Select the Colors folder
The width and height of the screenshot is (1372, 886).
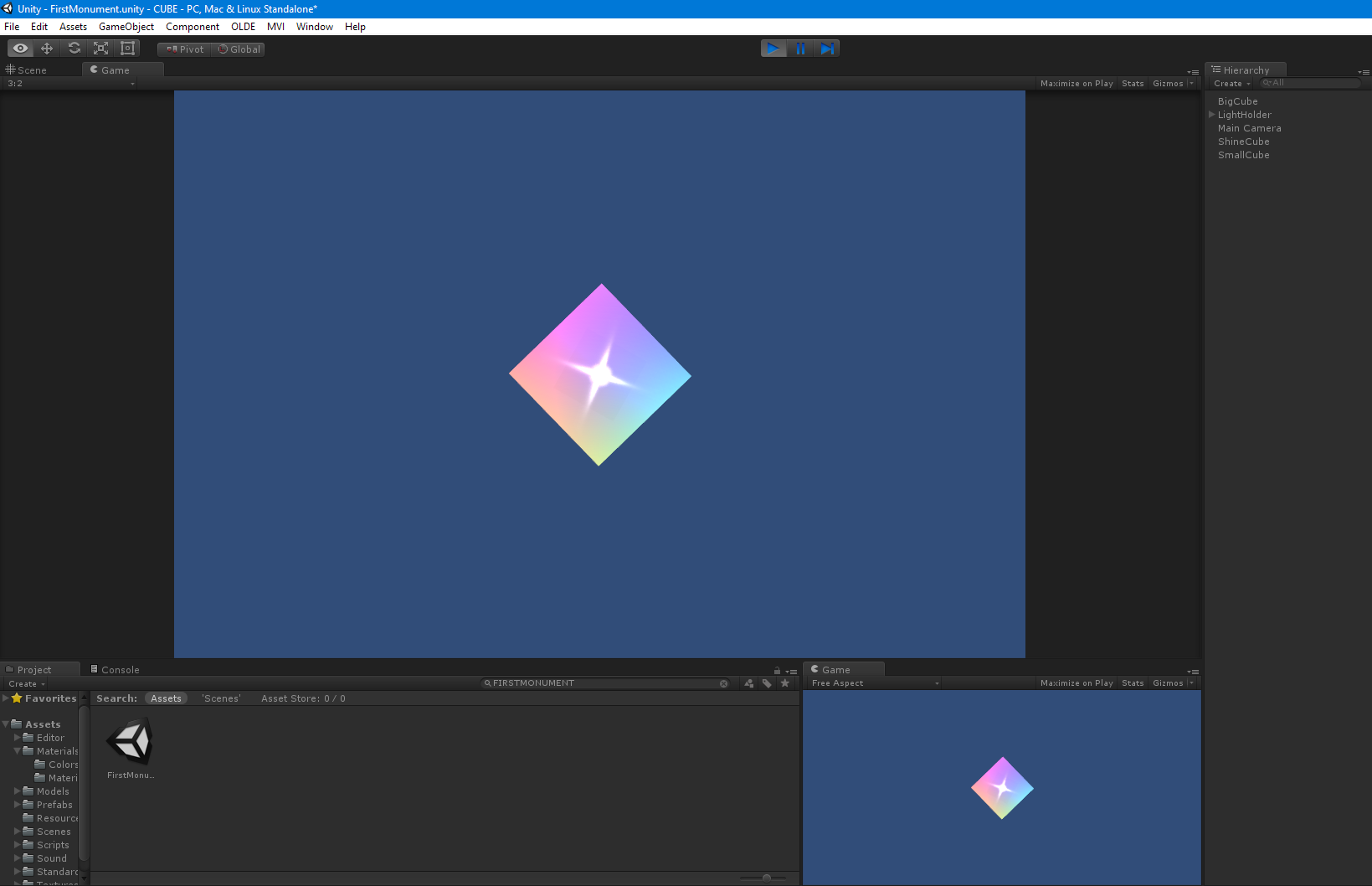(56, 765)
